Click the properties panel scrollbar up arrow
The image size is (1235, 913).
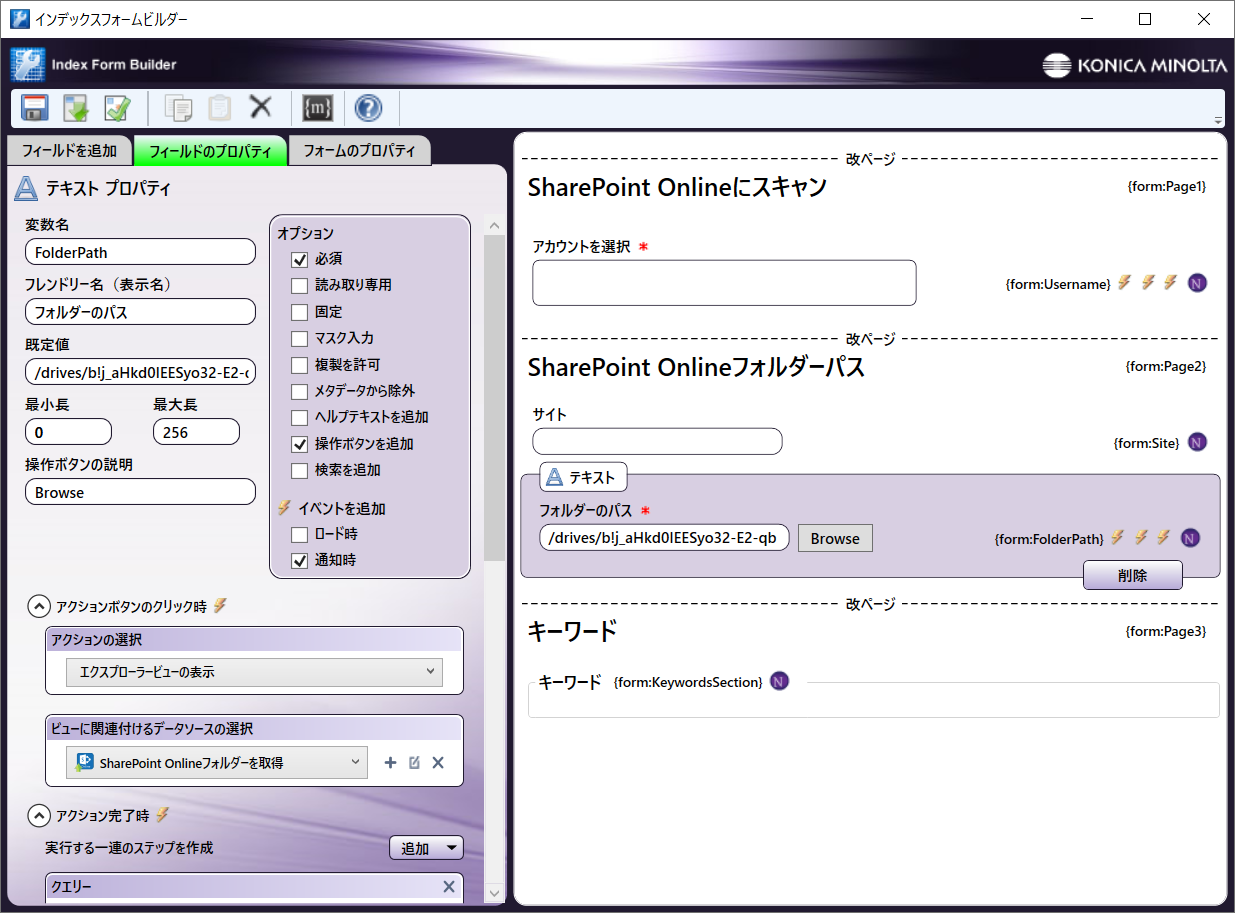coord(495,224)
